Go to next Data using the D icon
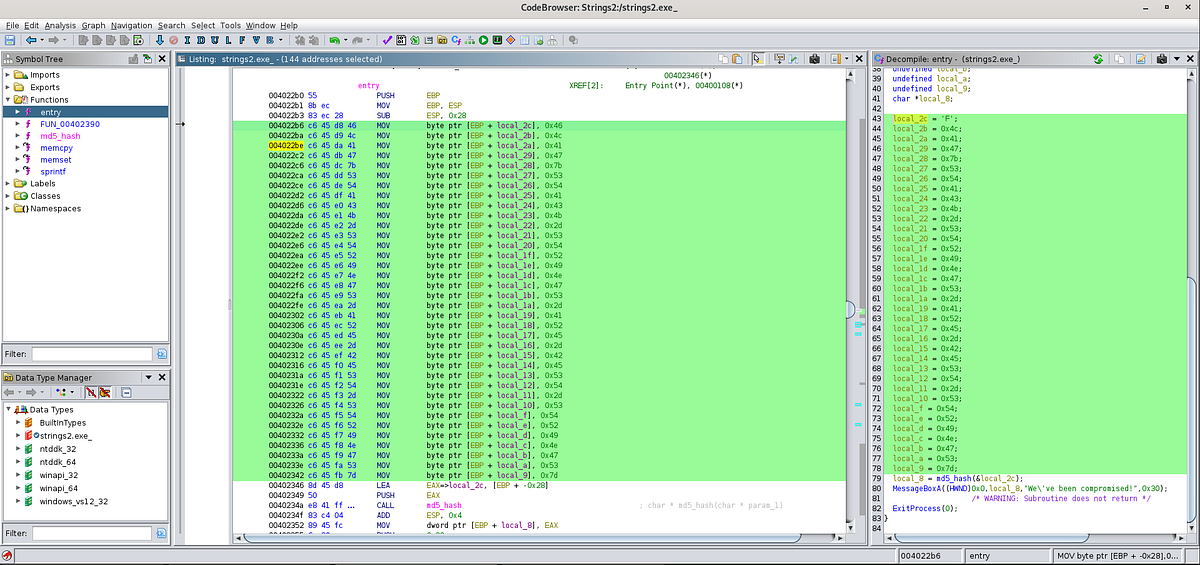This screenshot has height=565, width=1200. tap(201, 40)
